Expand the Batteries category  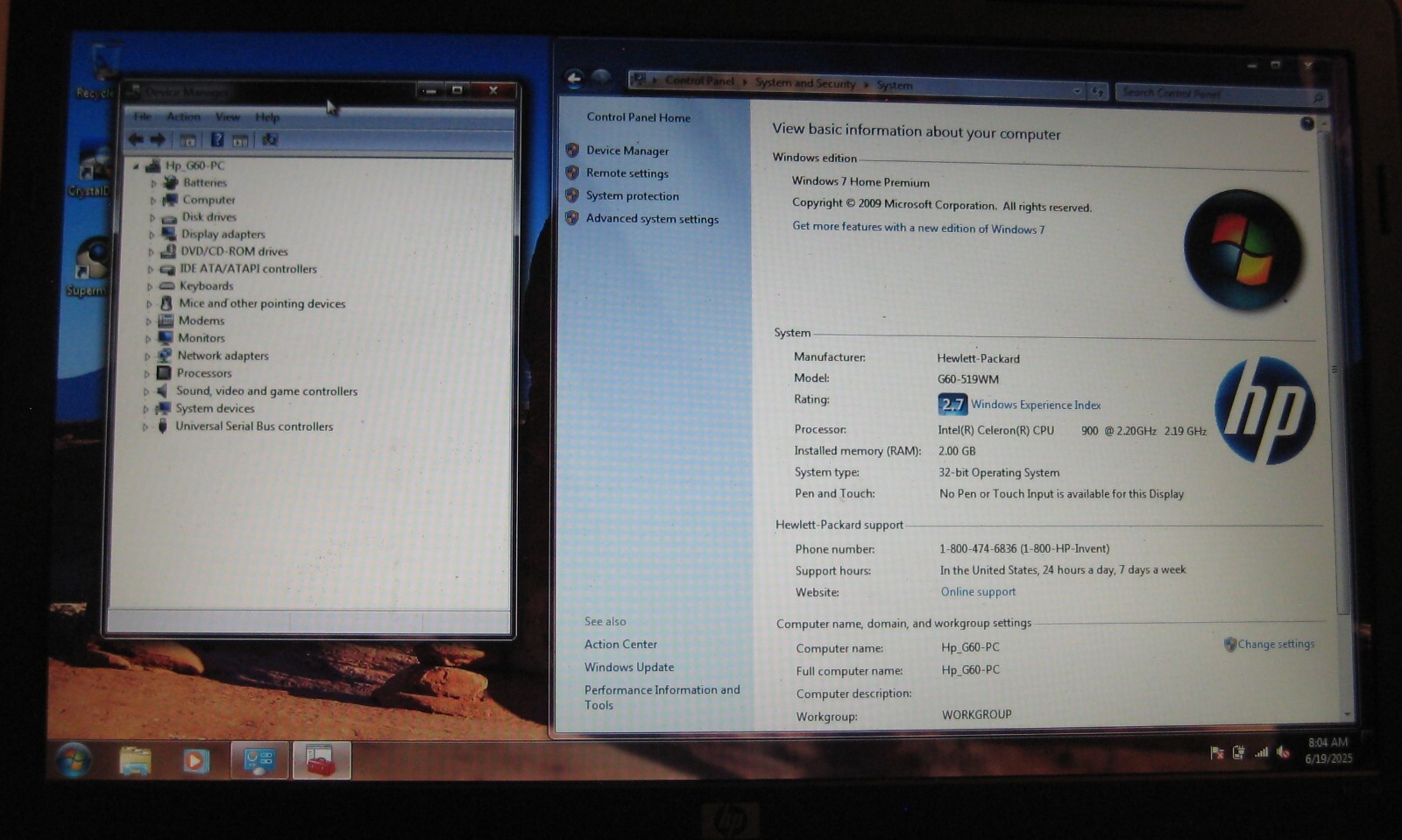pos(153,183)
